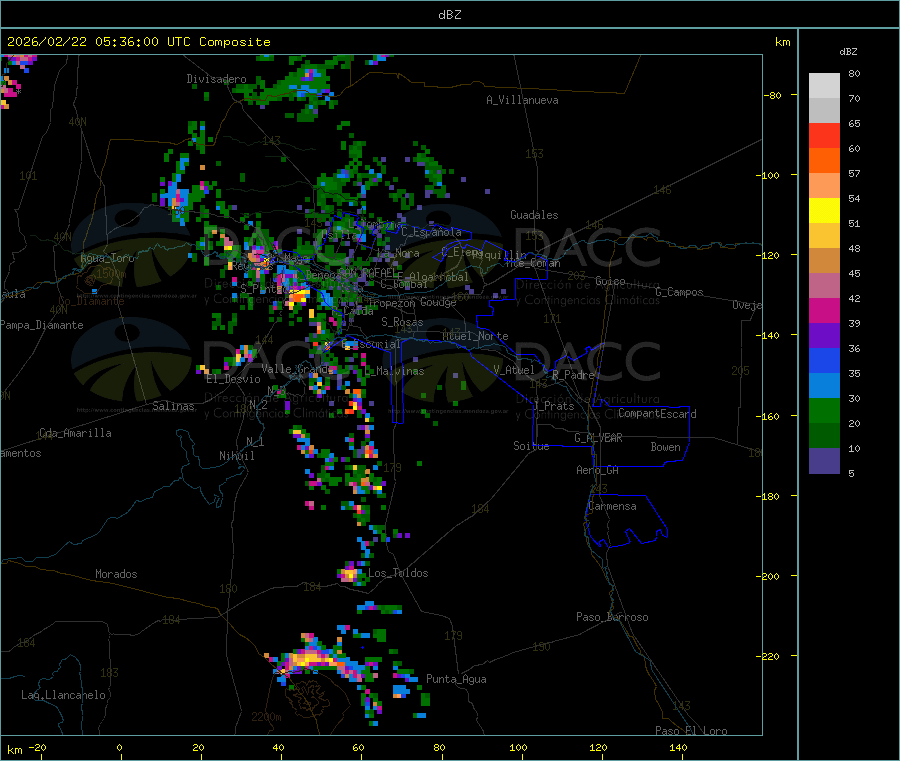Screen dimensions: 900x761
Task: Click the C_Española label
Action: (431, 232)
